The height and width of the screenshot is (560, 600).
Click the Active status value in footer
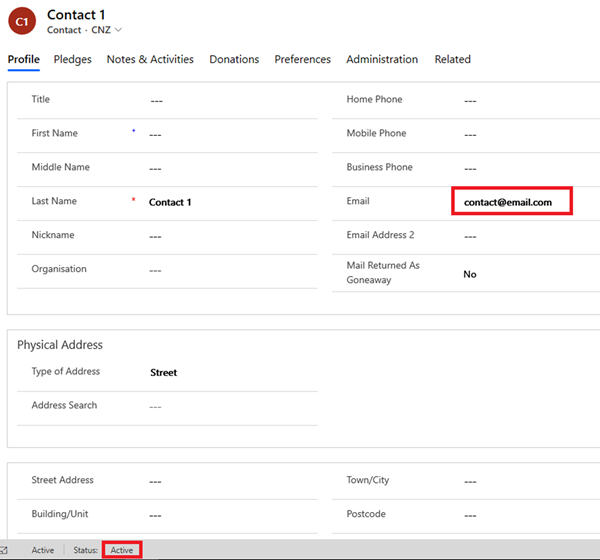point(121,550)
